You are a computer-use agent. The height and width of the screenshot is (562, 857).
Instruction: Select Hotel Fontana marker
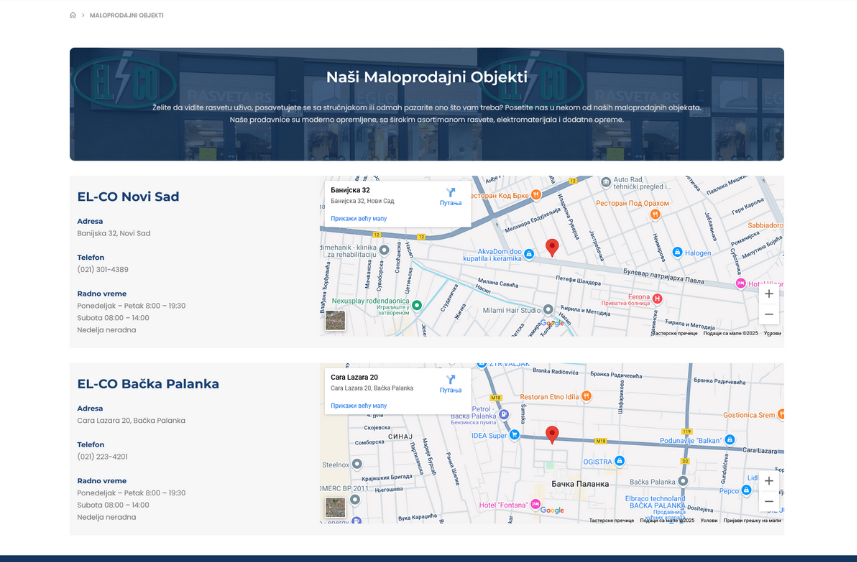pos(536,504)
